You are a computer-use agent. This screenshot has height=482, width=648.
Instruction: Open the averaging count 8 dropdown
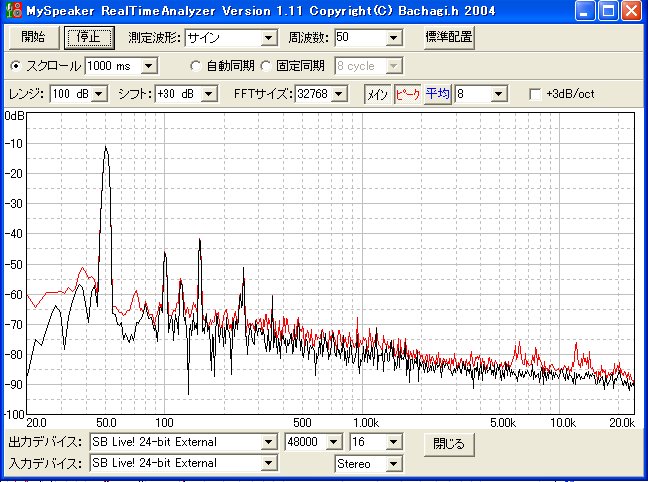click(498, 94)
